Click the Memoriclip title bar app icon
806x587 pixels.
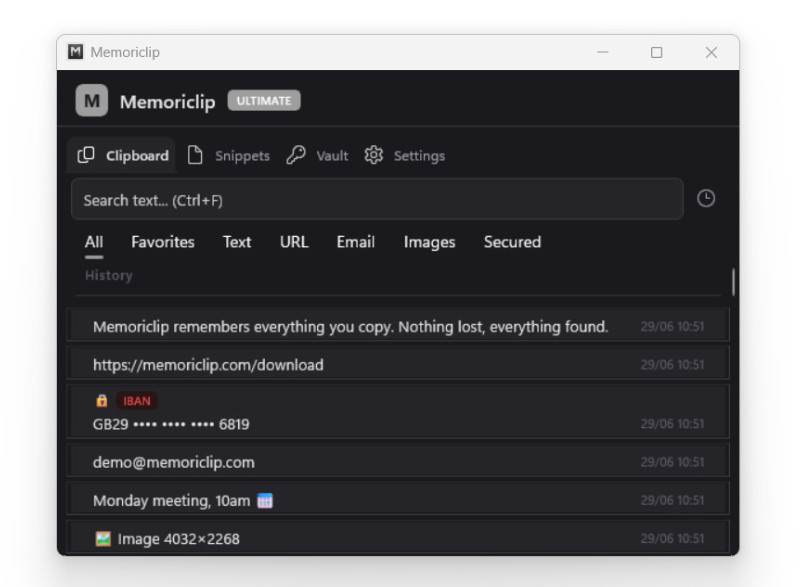[x=76, y=52]
